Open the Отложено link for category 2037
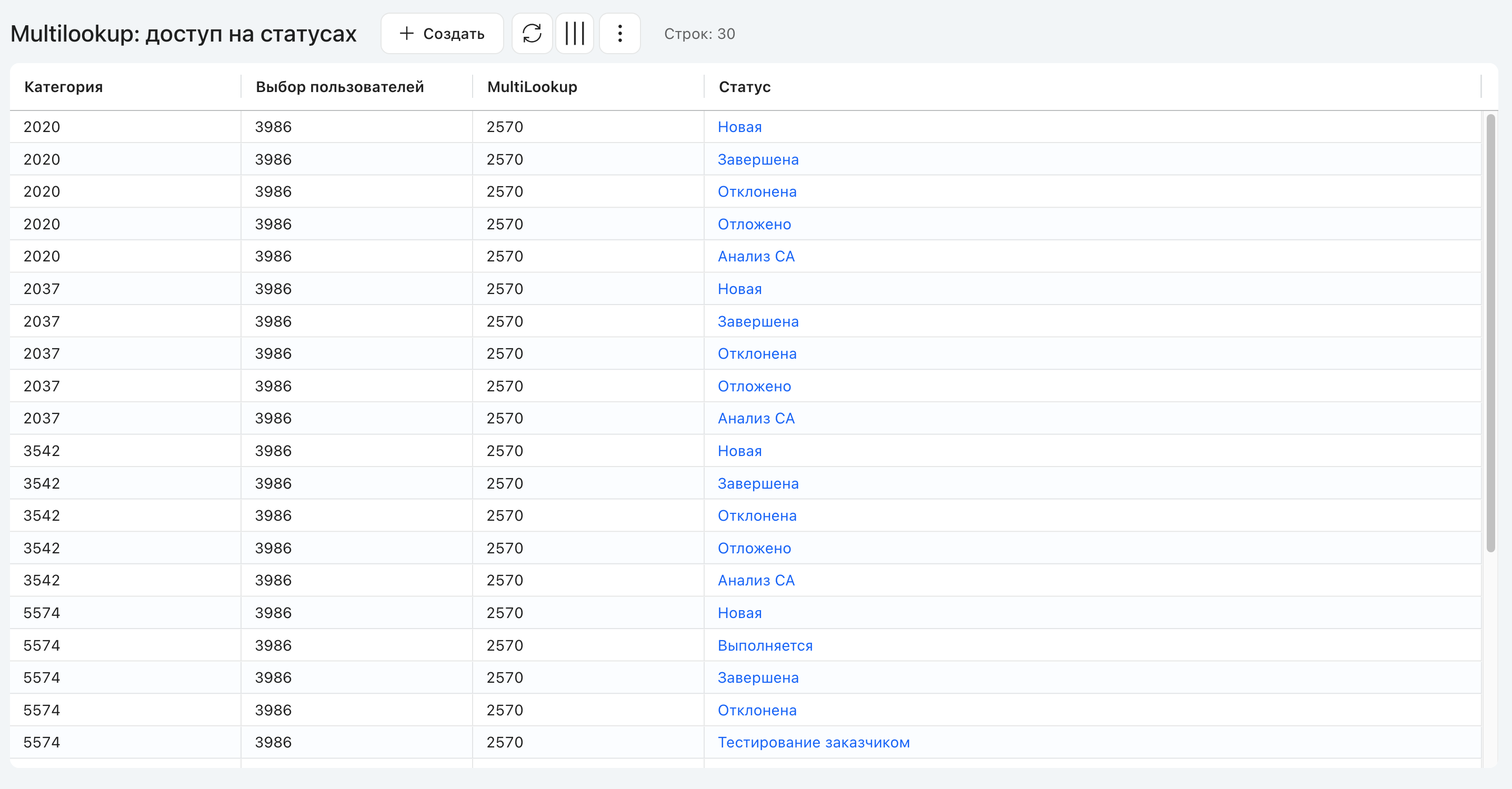The image size is (1512, 789). tap(754, 386)
